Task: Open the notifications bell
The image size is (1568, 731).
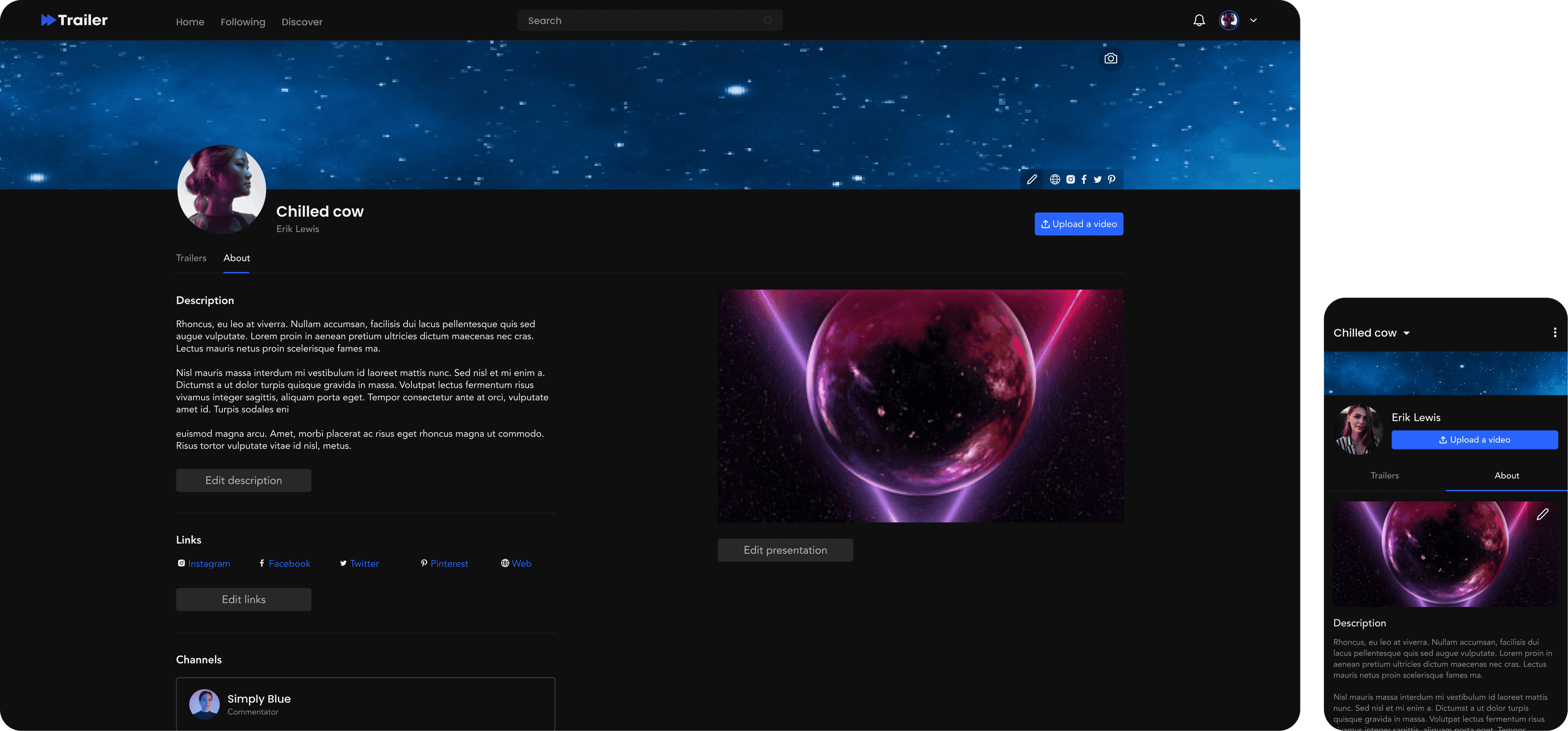Action: (1198, 21)
